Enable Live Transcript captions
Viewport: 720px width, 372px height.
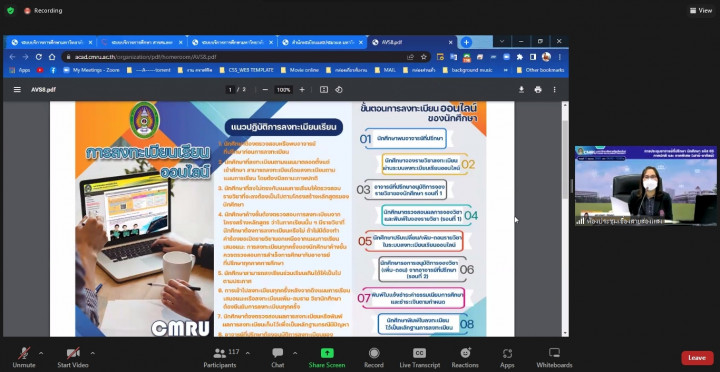tap(419, 353)
